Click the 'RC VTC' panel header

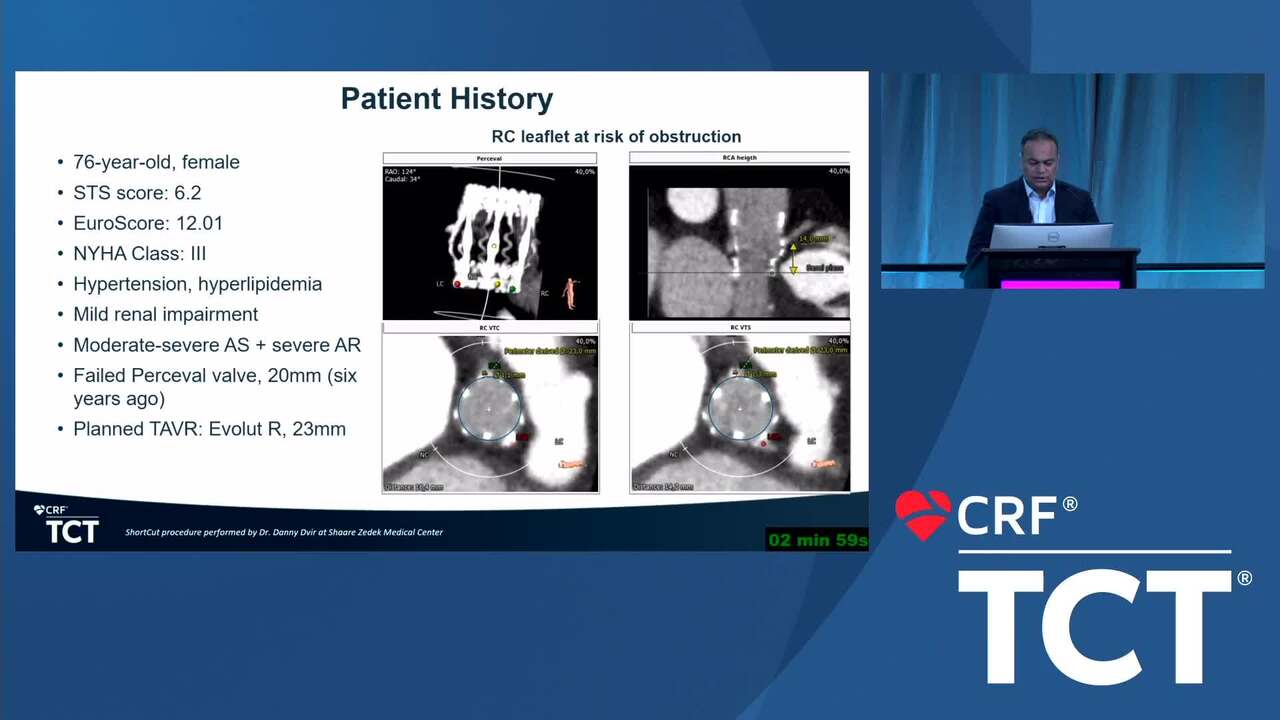point(490,328)
